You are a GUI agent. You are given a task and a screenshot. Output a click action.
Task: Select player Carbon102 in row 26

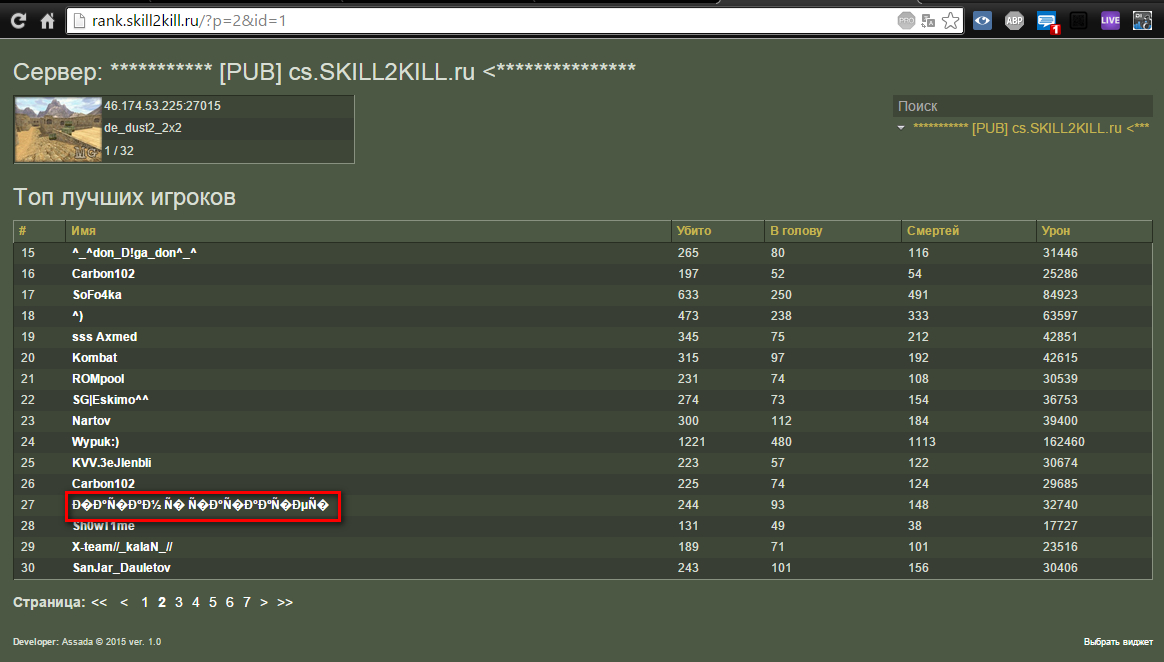(x=103, y=484)
